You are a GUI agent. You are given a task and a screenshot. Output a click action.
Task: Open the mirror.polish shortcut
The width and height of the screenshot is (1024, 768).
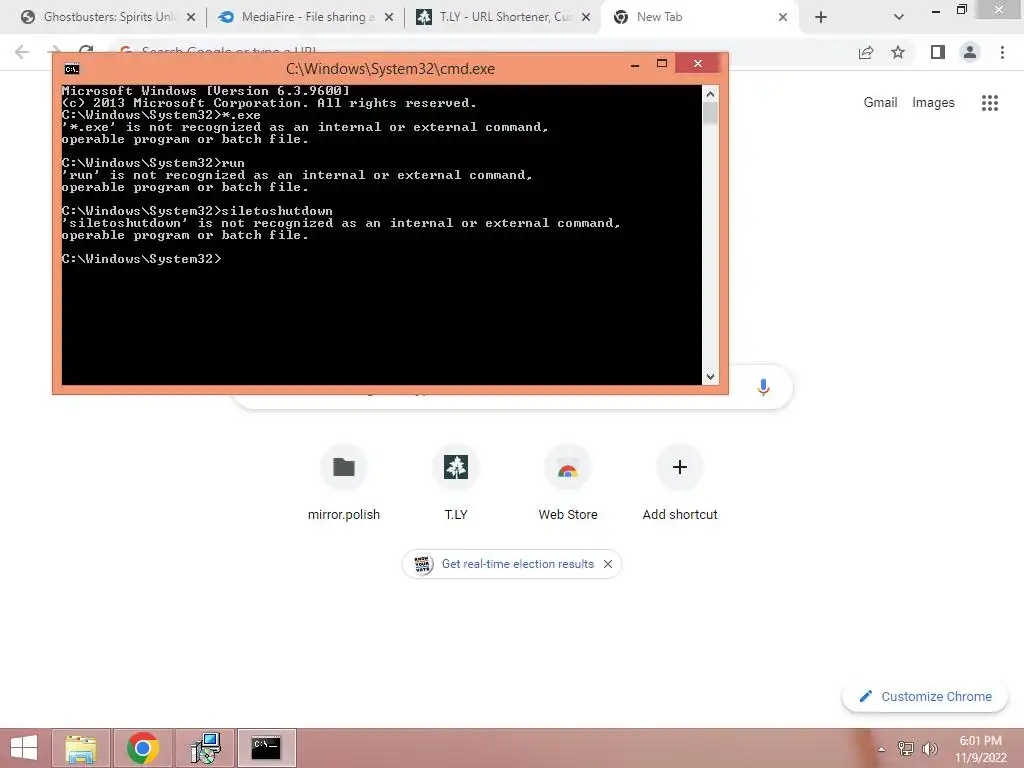(x=344, y=482)
